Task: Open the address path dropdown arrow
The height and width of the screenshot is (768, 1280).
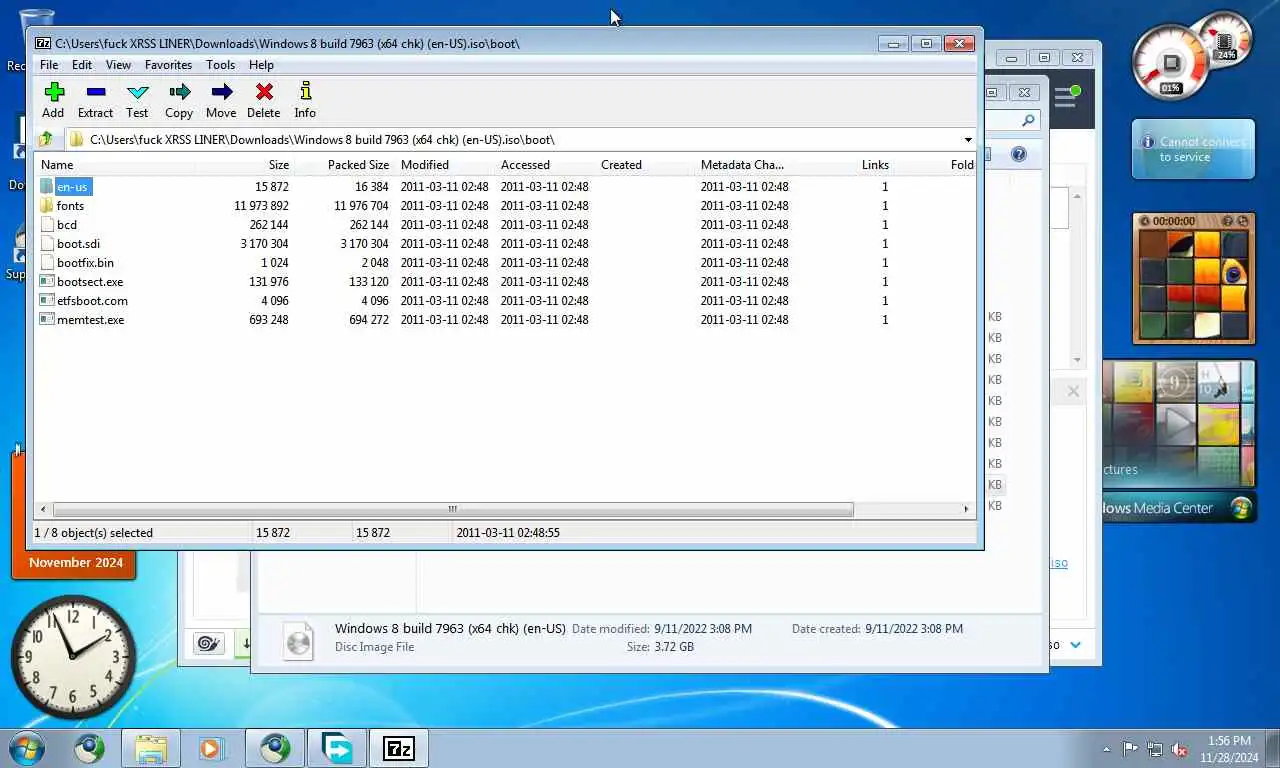Action: (x=967, y=140)
